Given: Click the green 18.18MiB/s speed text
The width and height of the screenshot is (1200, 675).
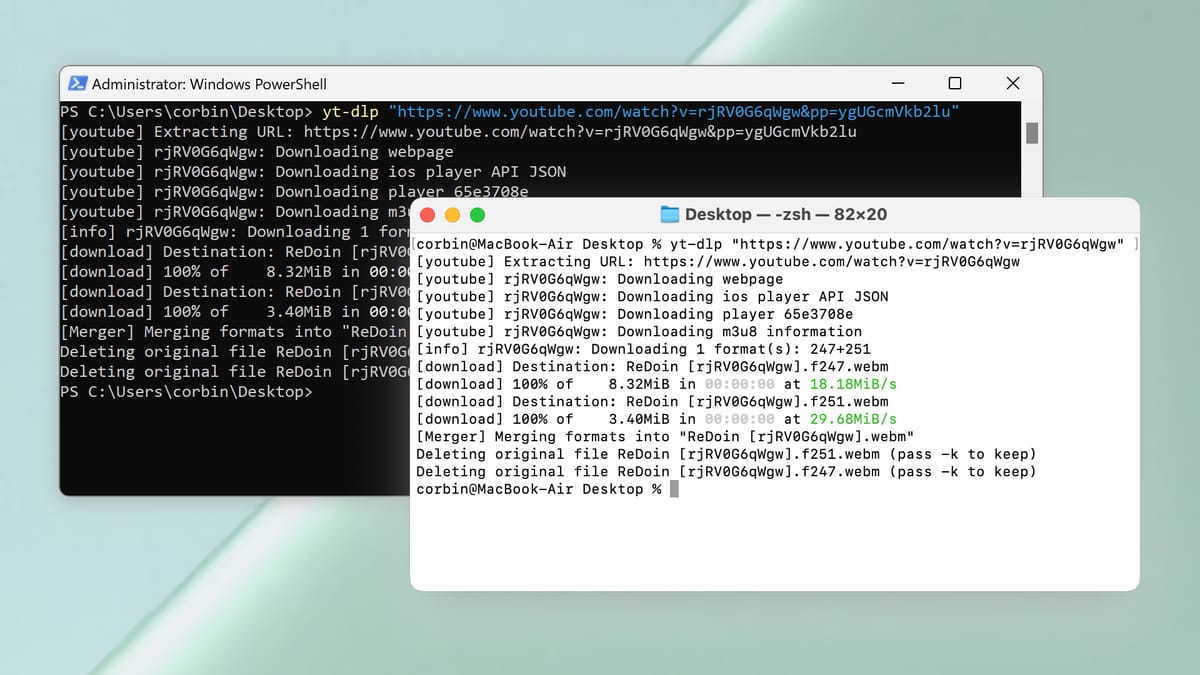Looking at the screenshot, I should point(853,384).
